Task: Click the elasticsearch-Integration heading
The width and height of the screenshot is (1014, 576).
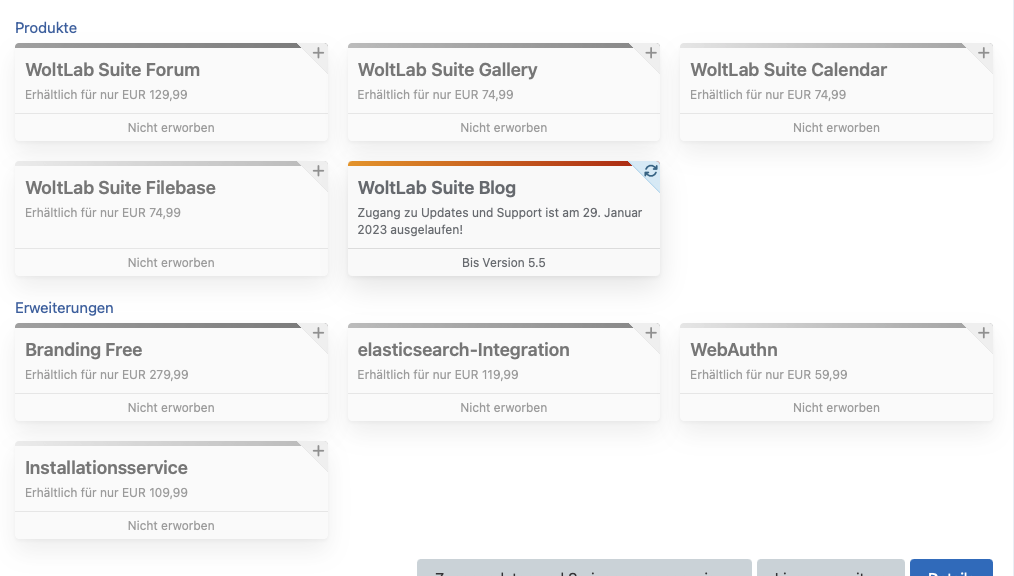Action: tap(463, 350)
